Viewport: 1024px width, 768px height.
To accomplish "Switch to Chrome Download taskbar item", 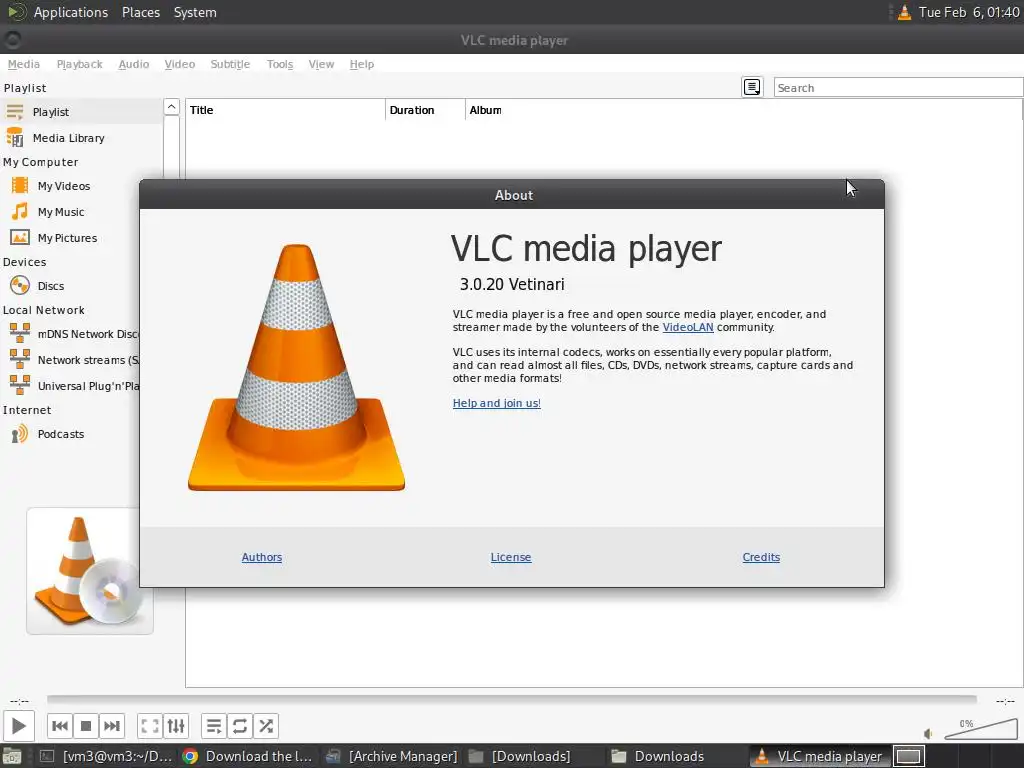I will 248,756.
